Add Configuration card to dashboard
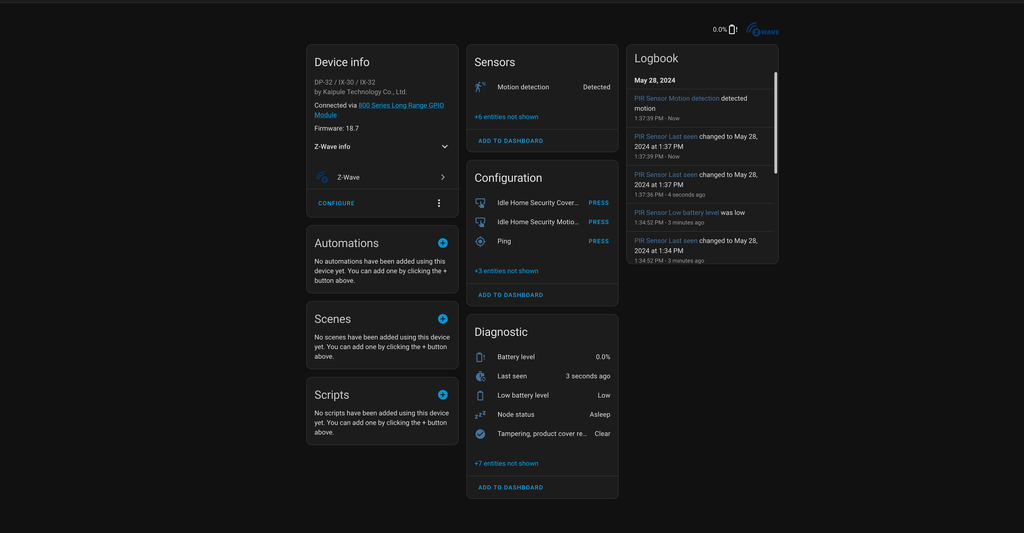This screenshot has width=1024, height=533. [x=511, y=295]
